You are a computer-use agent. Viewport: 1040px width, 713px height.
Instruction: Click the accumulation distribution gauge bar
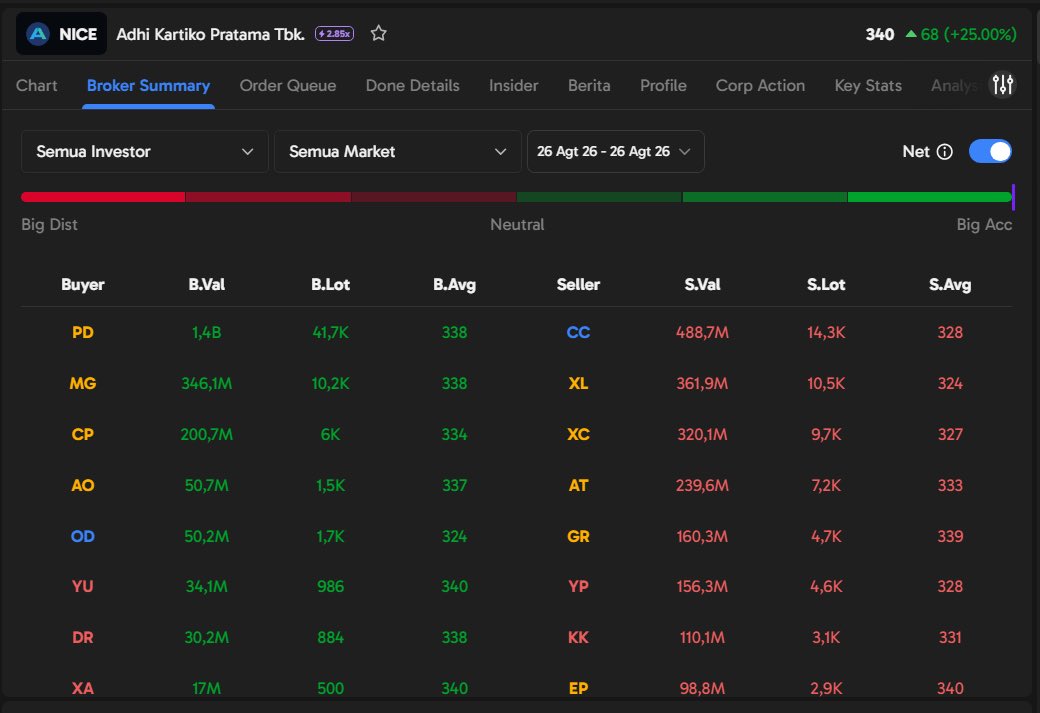point(517,197)
